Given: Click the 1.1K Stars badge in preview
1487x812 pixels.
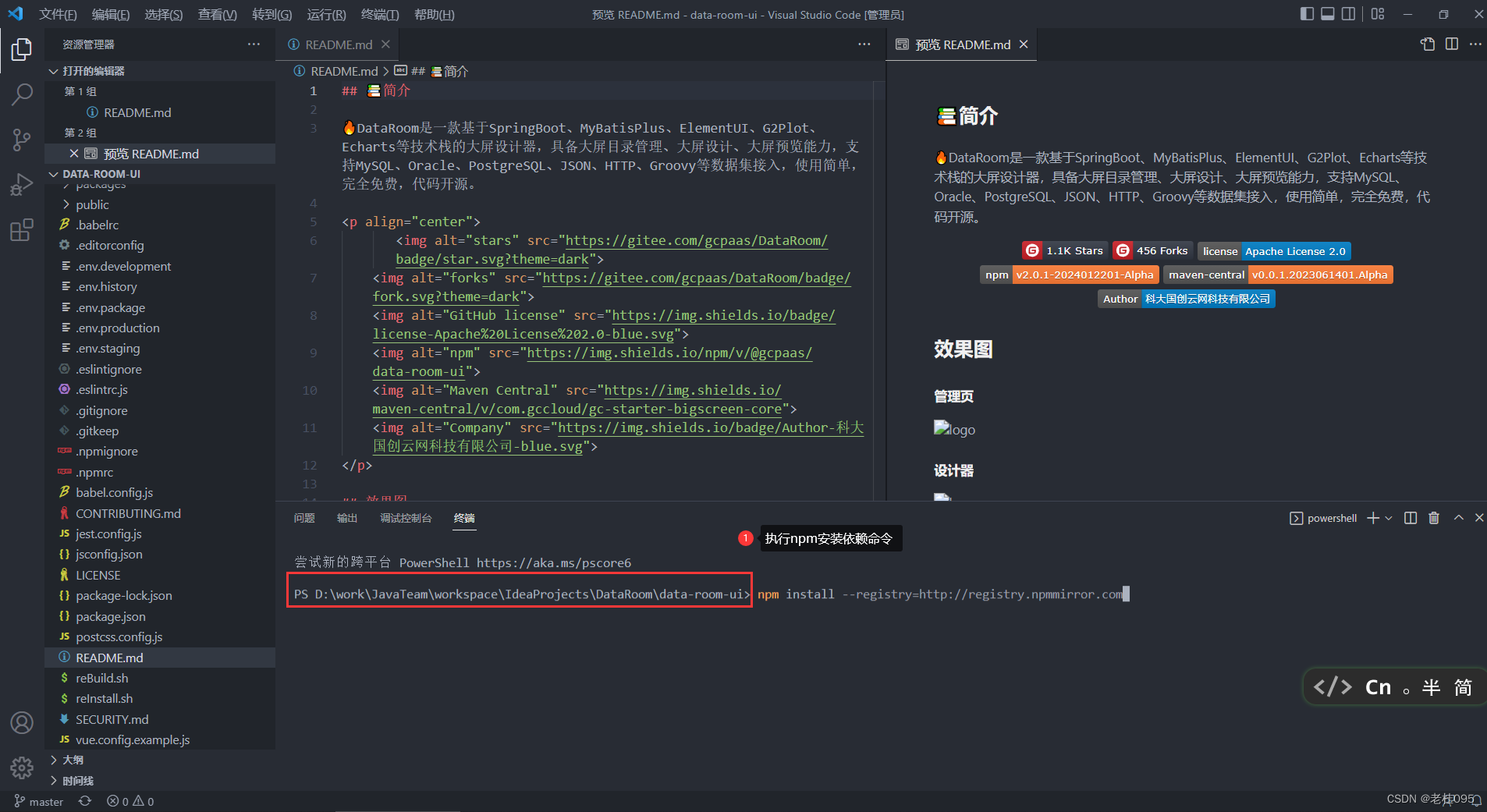Looking at the screenshot, I should [1064, 250].
